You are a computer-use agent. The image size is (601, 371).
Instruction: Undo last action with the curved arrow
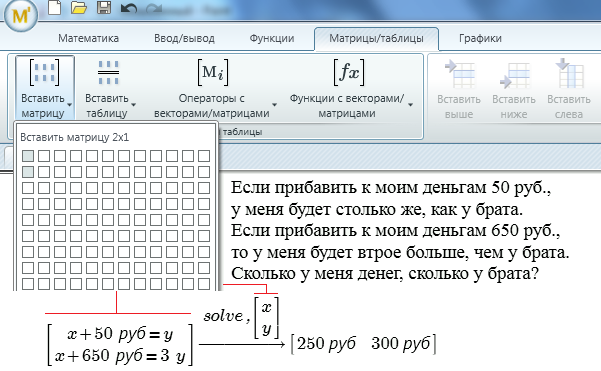point(128,8)
